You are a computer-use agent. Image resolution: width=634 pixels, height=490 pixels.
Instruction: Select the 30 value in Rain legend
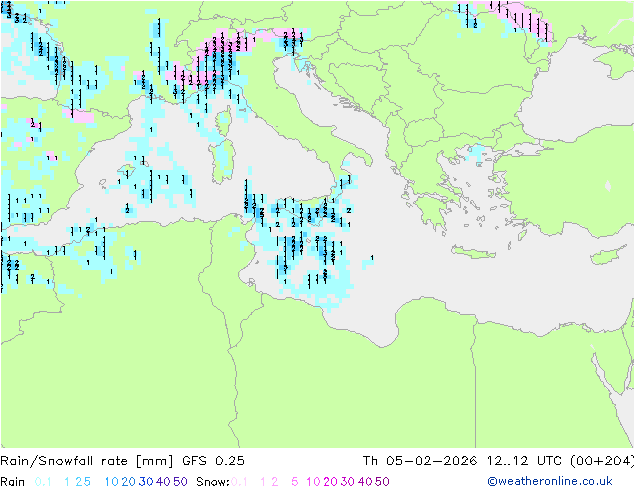coord(146,482)
